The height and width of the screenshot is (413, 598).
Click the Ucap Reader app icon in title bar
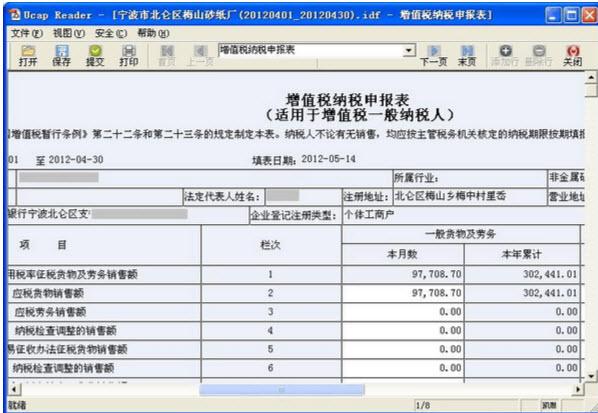[x=15, y=15]
